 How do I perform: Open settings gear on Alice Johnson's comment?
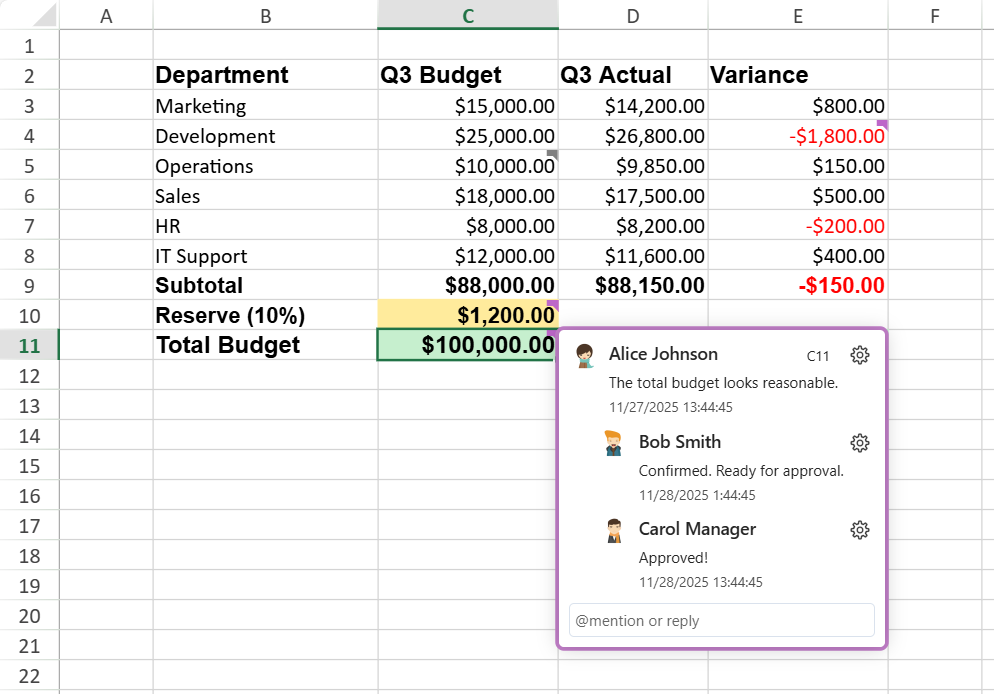[x=859, y=355]
